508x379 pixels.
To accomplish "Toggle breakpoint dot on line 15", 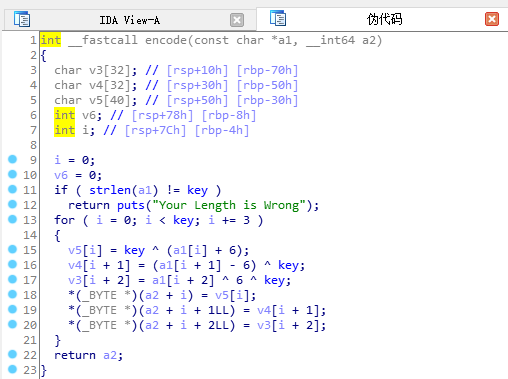I will click(12, 249).
